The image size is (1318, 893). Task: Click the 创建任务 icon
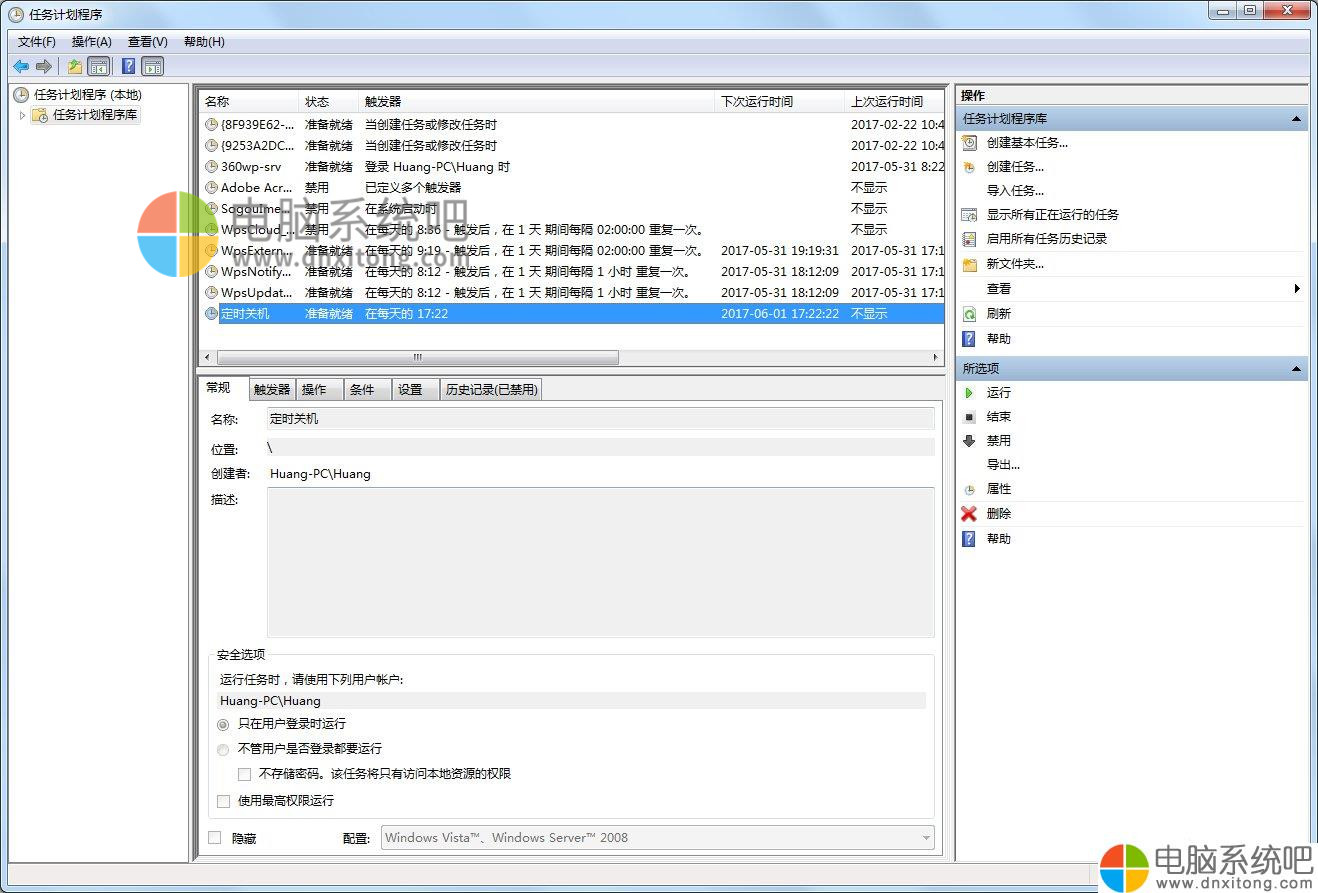tap(968, 167)
